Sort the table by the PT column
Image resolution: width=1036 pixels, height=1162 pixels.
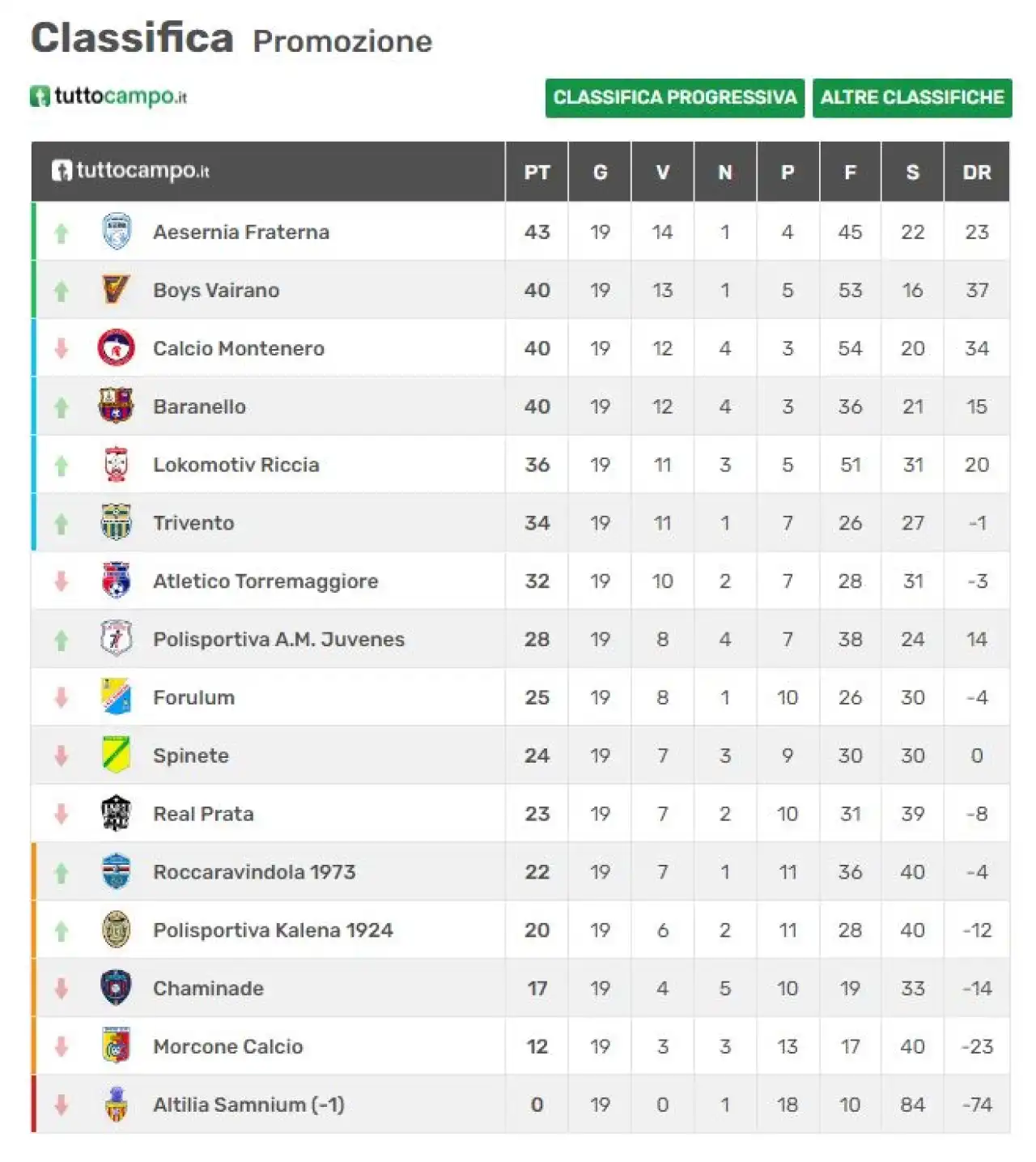537,172
